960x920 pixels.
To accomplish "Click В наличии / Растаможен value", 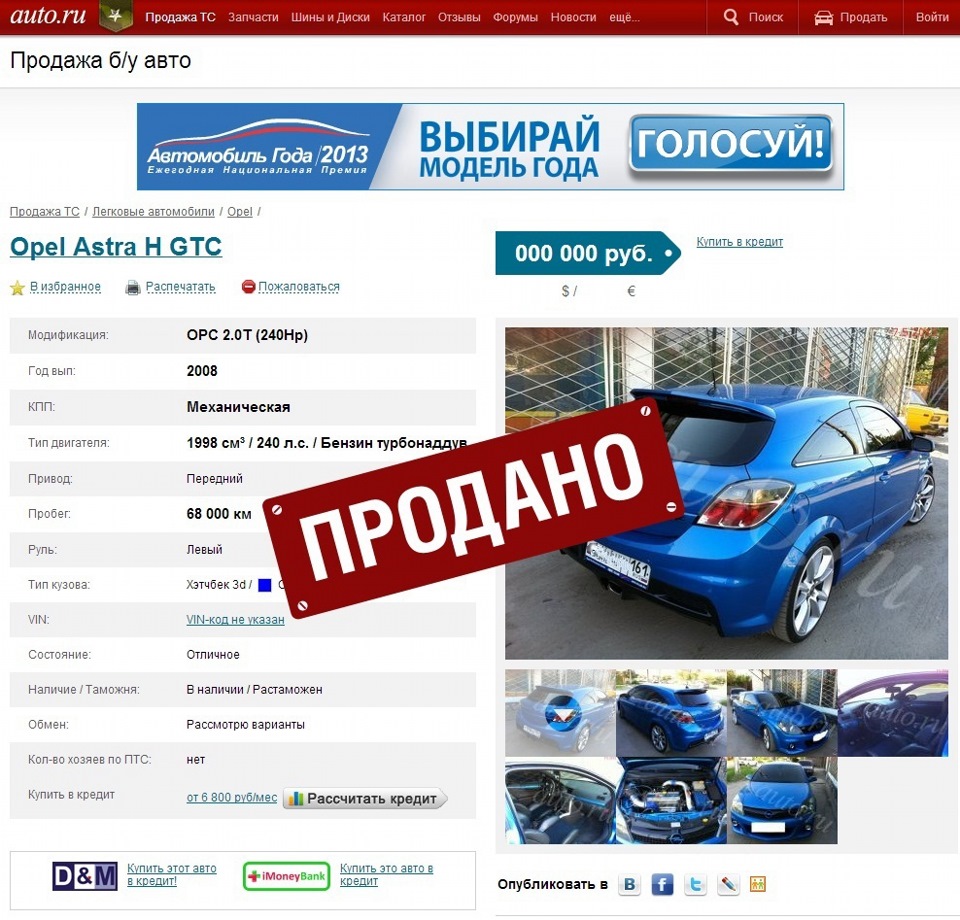I will tap(254, 690).
